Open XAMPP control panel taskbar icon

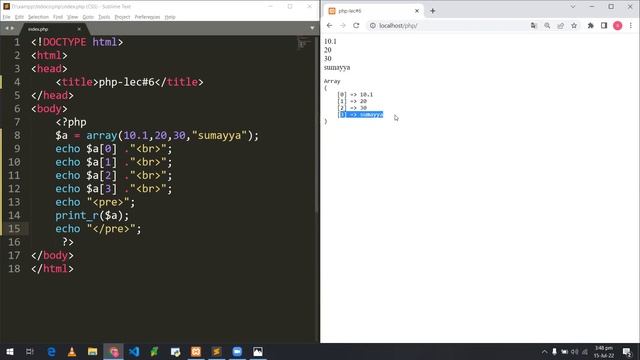click(x=196, y=351)
